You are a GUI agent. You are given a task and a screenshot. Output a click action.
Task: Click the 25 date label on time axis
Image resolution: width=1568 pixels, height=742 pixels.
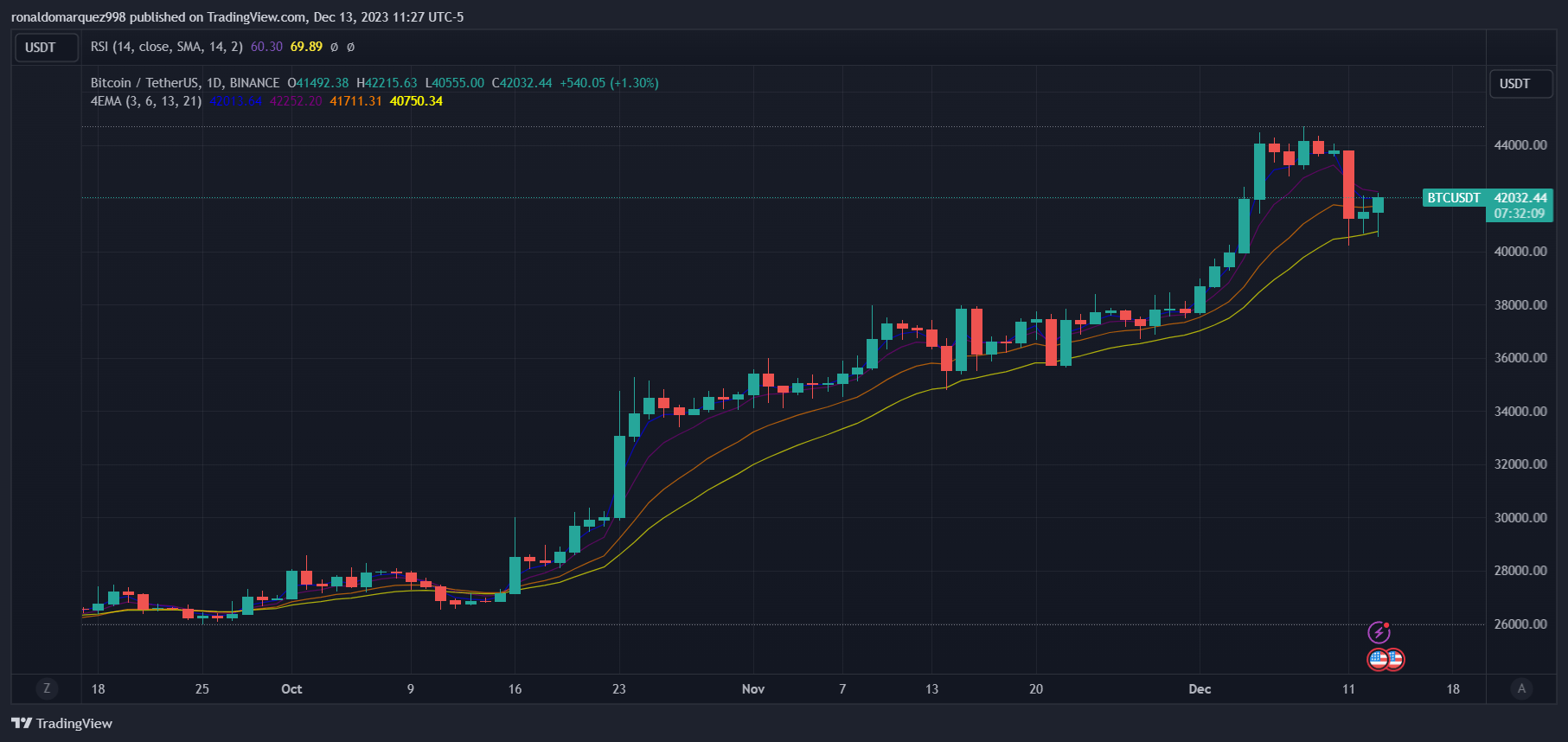(x=202, y=689)
